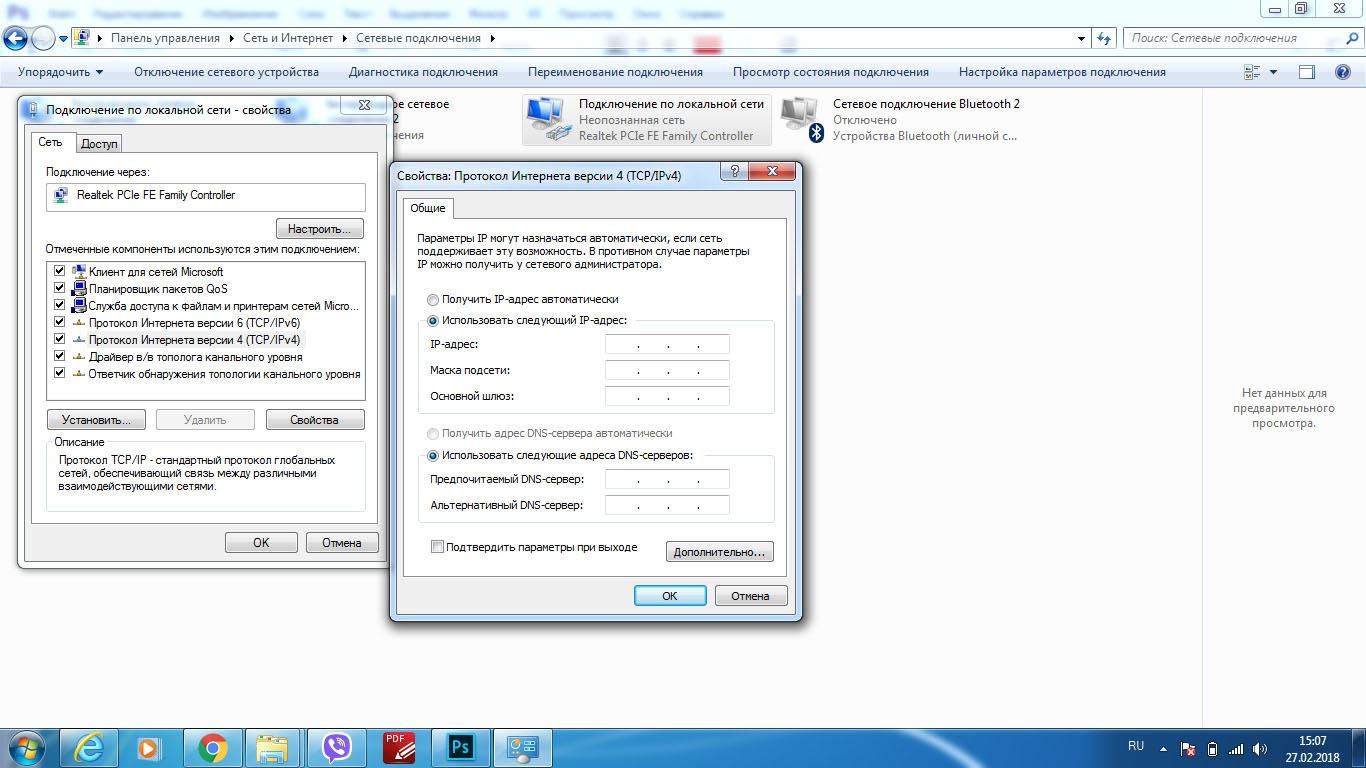The image size is (1366, 768).
Task: Click the Маска подсети input field
Action: pyautogui.click(x=667, y=370)
